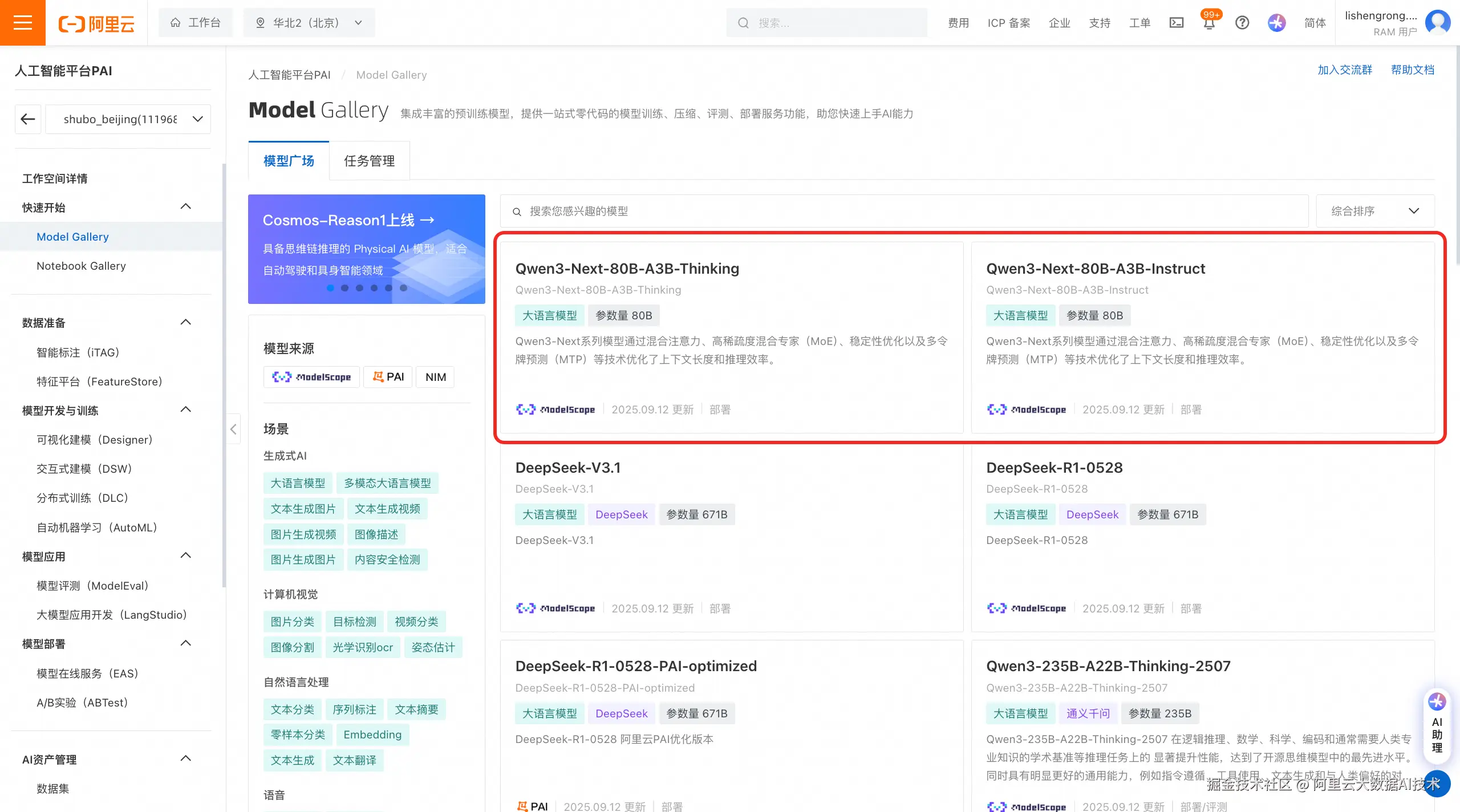
Task: Open the 综合排序 sort dropdown
Action: [1375, 211]
